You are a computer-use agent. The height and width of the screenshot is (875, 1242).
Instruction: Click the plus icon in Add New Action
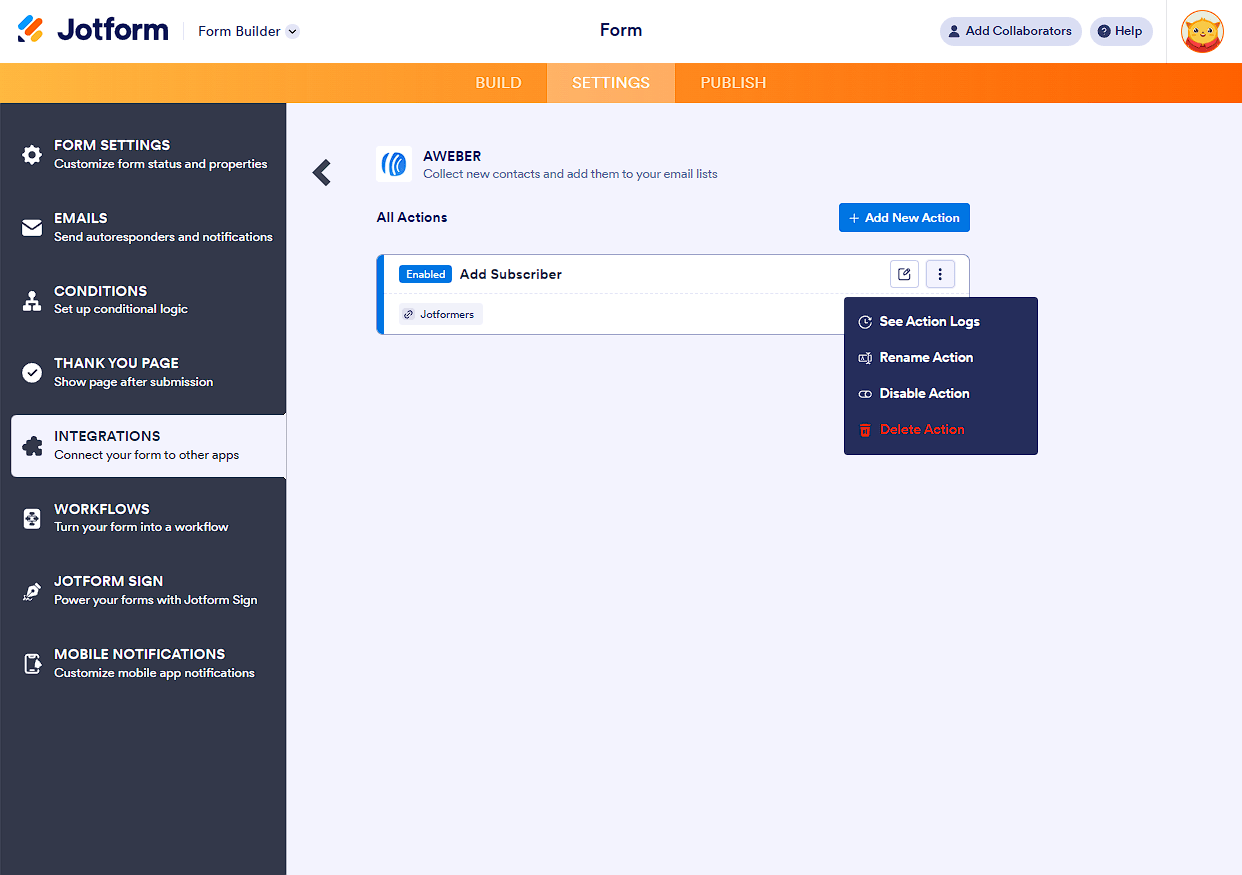point(854,218)
